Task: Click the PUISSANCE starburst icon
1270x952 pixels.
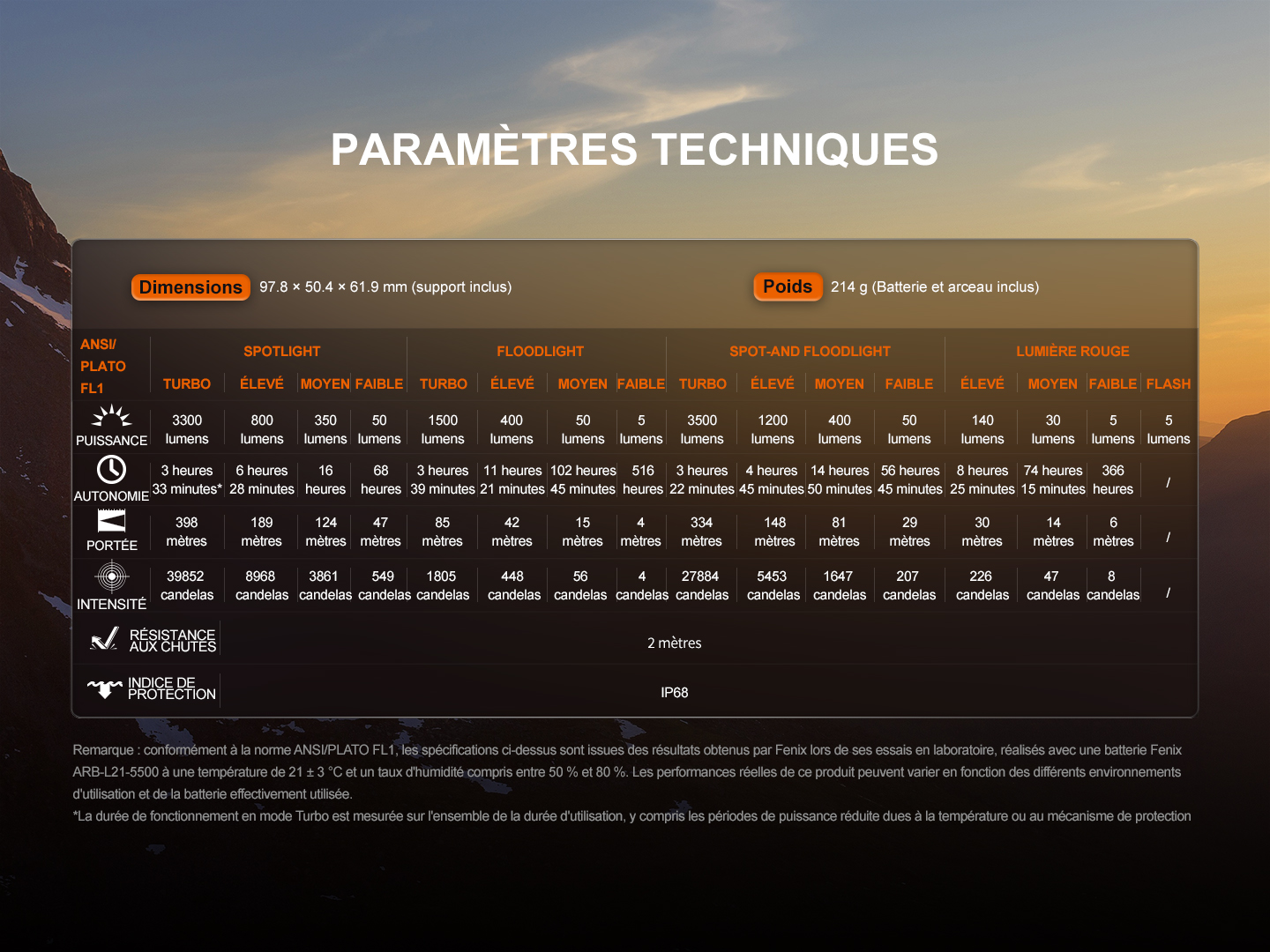Action: click(112, 416)
